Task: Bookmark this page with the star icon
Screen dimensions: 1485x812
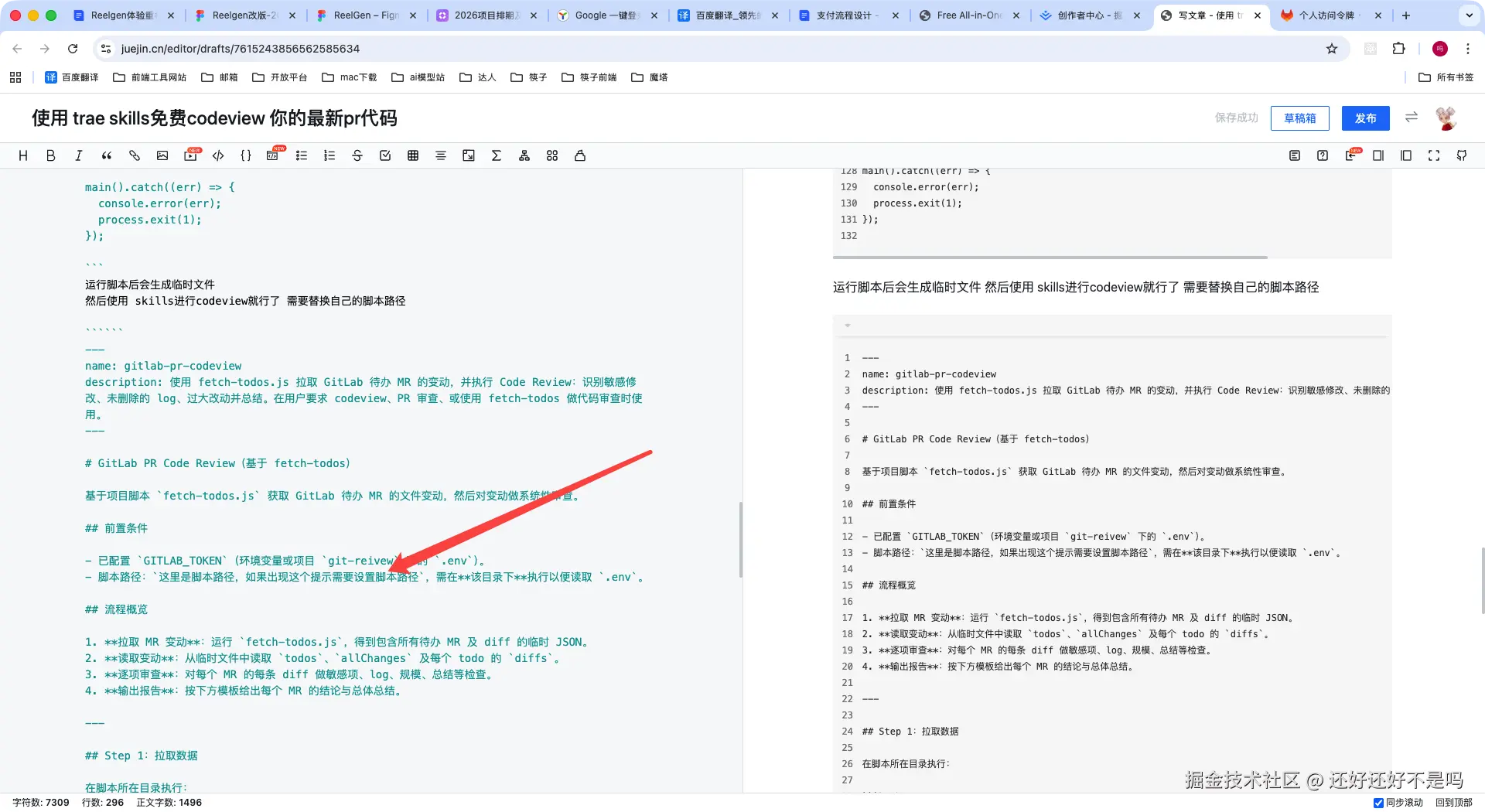Action: coord(1332,49)
